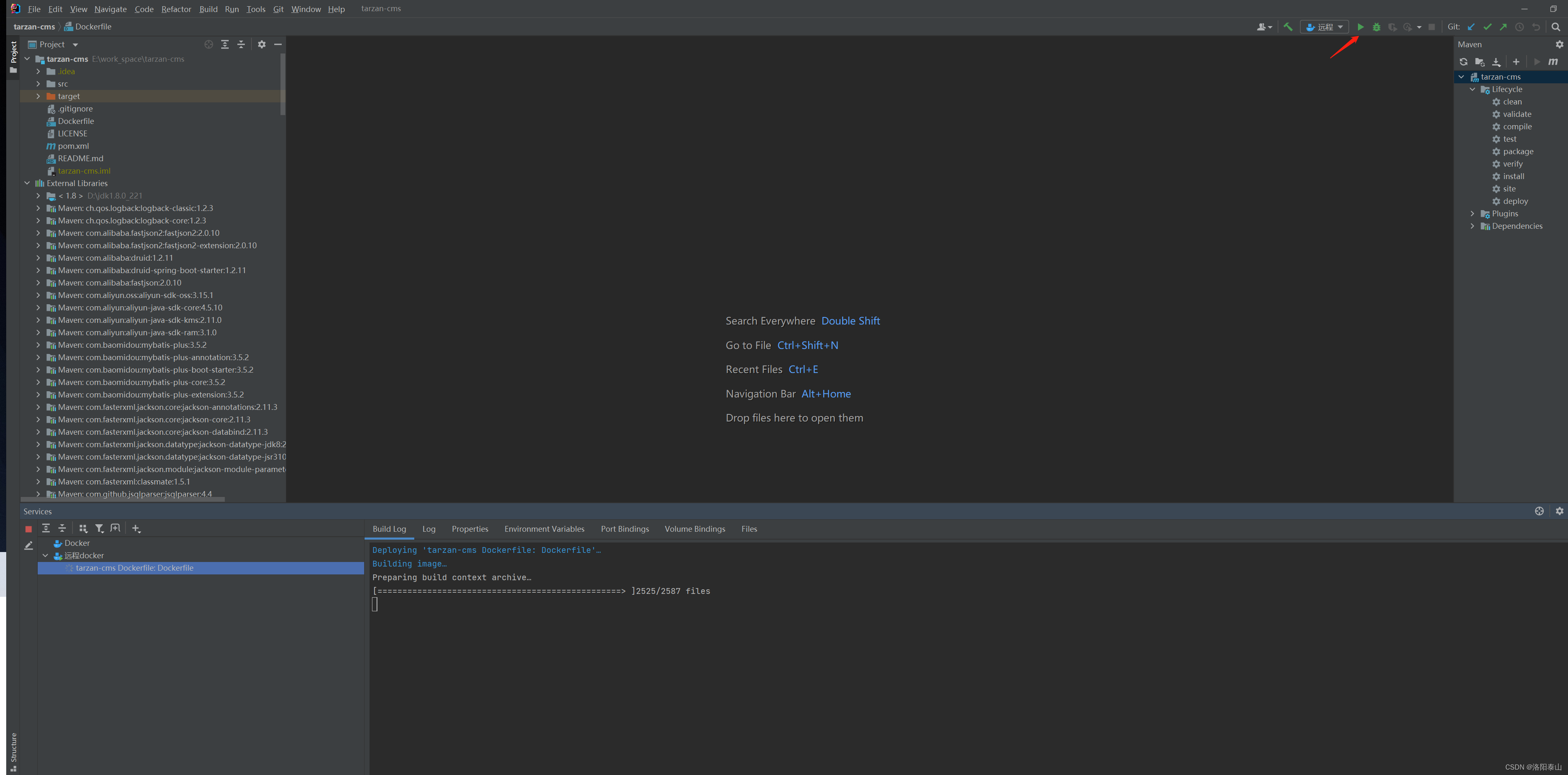The height and width of the screenshot is (775, 1568).
Task: Expand the target folder
Action: [39, 96]
